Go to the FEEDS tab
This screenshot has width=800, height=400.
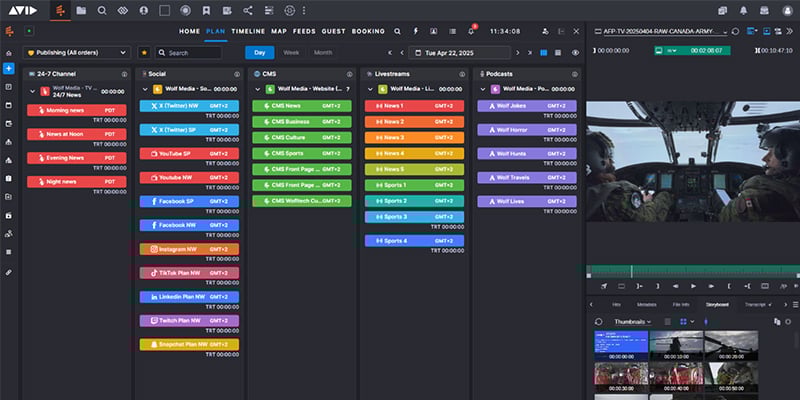pos(304,31)
